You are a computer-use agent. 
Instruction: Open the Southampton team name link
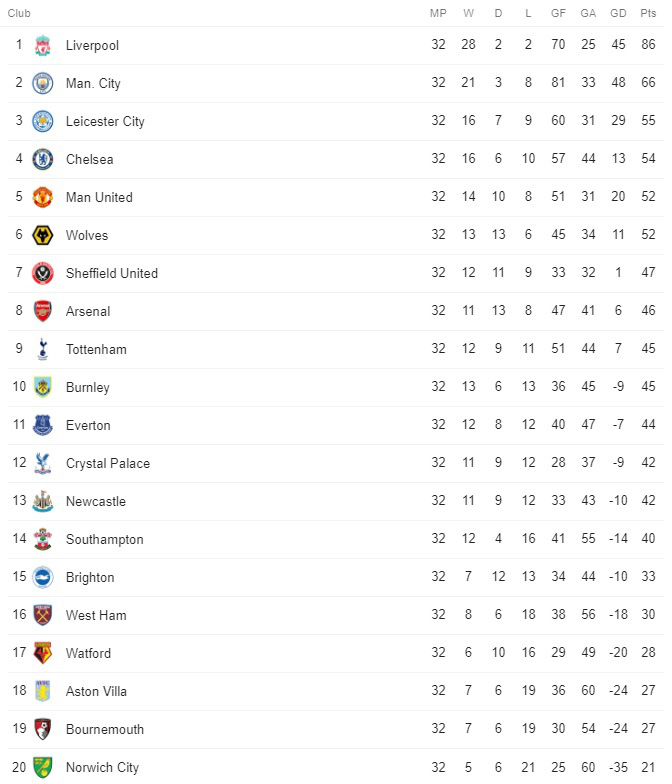tap(104, 540)
